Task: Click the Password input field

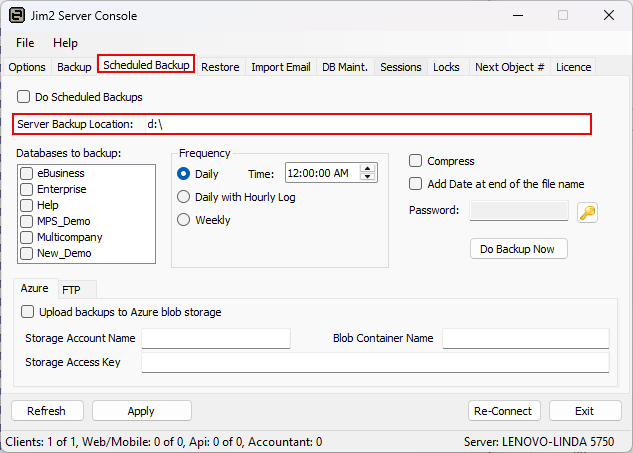Action: (519, 210)
